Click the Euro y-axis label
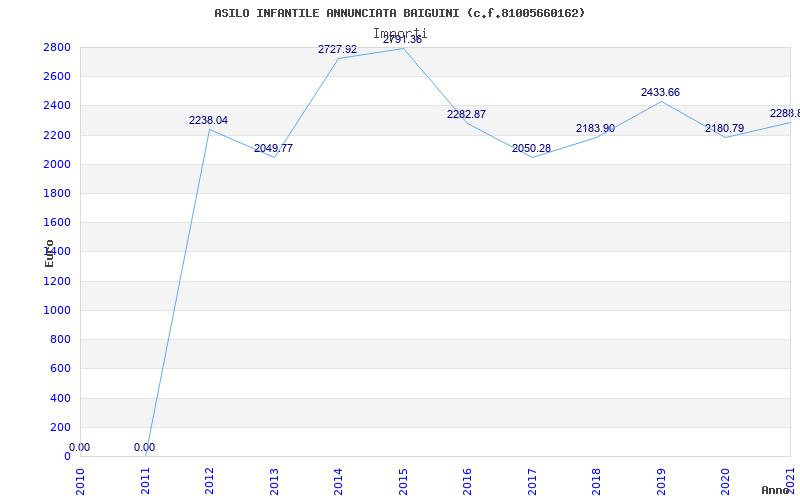The width and height of the screenshot is (800, 500). (x=49, y=253)
